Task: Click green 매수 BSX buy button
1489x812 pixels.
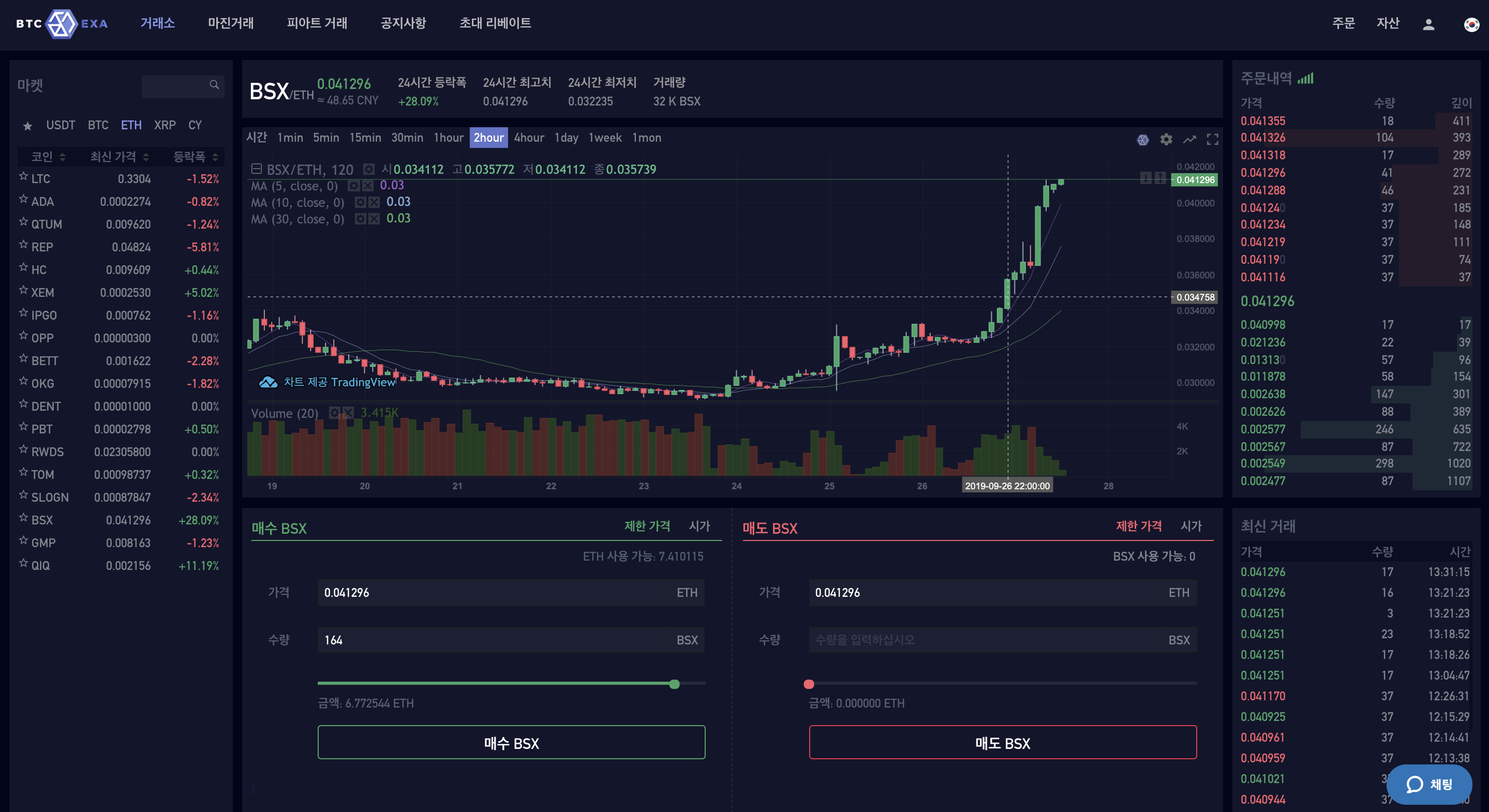Action: click(511, 743)
